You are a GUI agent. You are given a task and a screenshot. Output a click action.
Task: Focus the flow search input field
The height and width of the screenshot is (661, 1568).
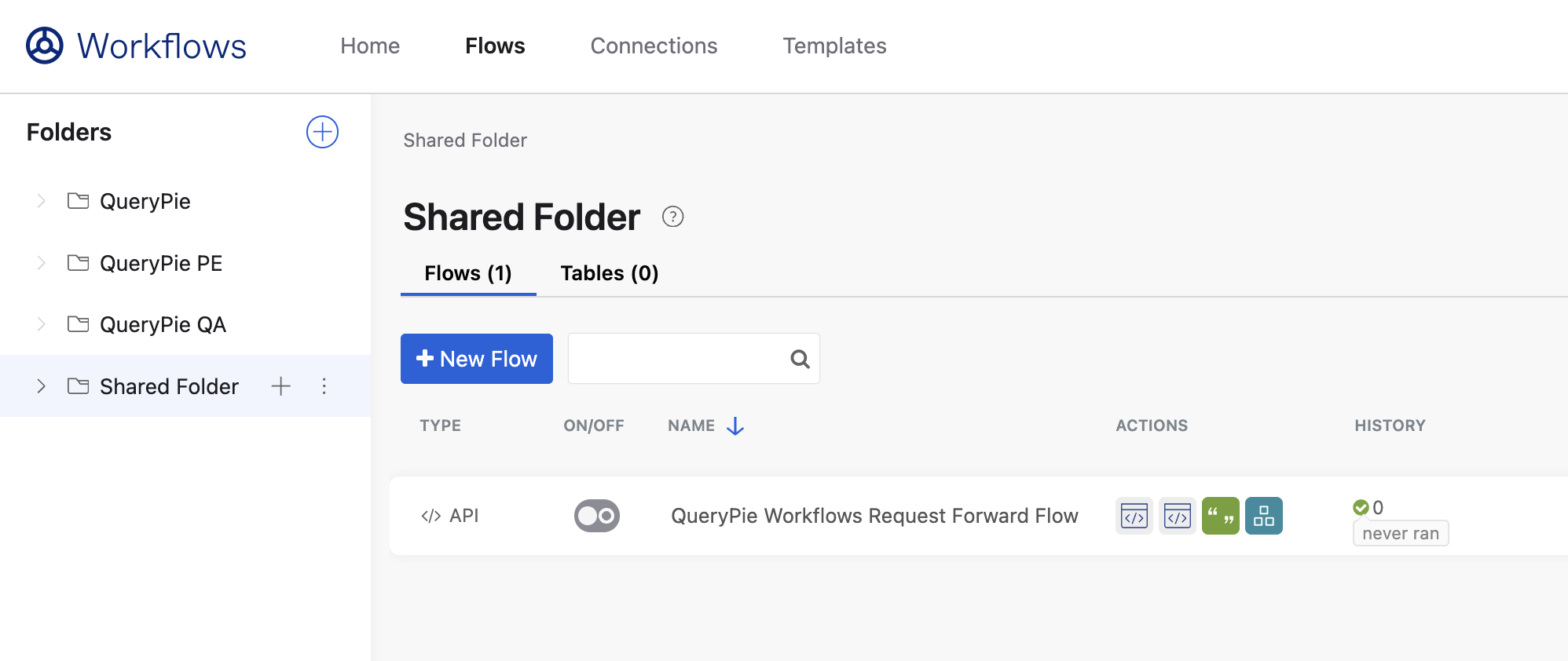[677, 359]
